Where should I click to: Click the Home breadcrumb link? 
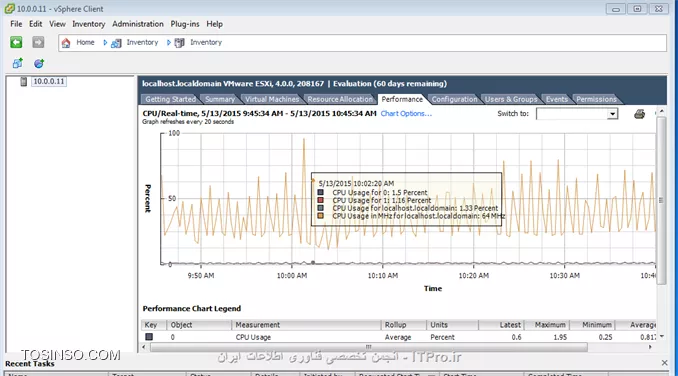(85, 42)
